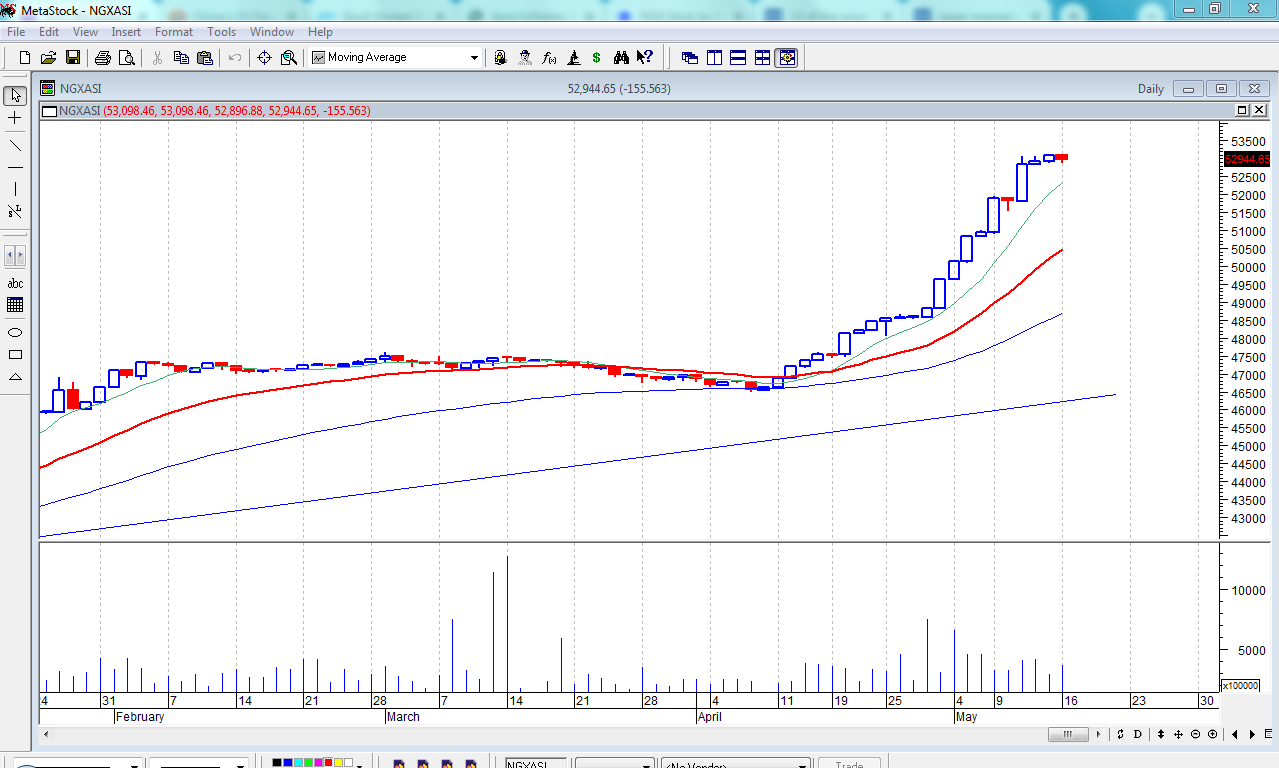Screen dimensions: 1279x768
Task: Select the horizontal line drawing tool
Action: (15, 166)
